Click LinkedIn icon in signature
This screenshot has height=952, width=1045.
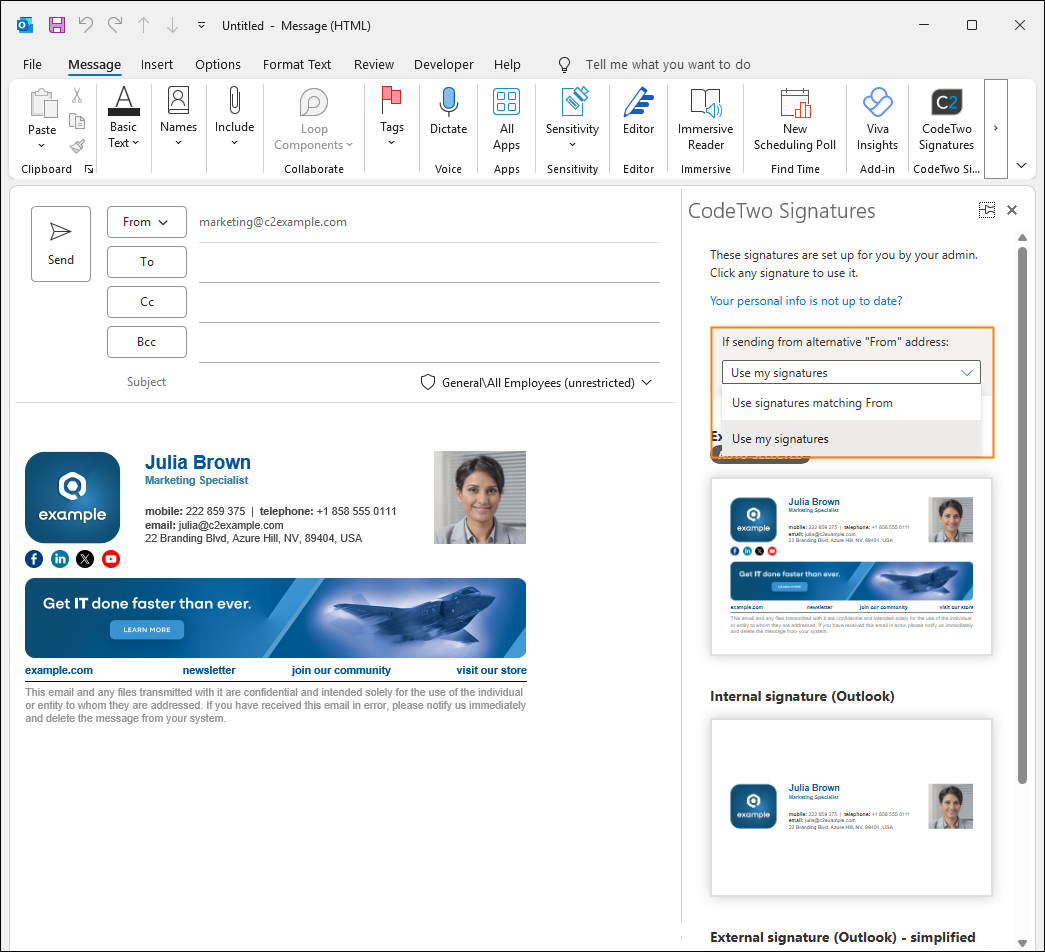(60, 559)
